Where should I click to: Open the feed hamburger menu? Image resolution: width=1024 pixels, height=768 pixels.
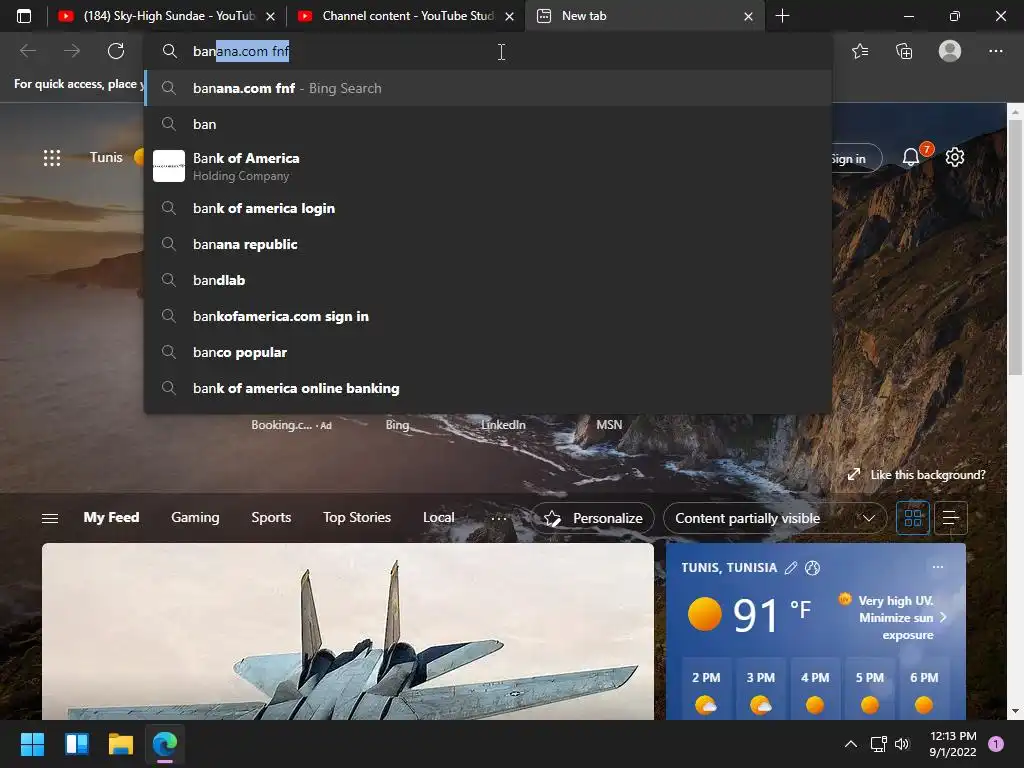coord(50,518)
